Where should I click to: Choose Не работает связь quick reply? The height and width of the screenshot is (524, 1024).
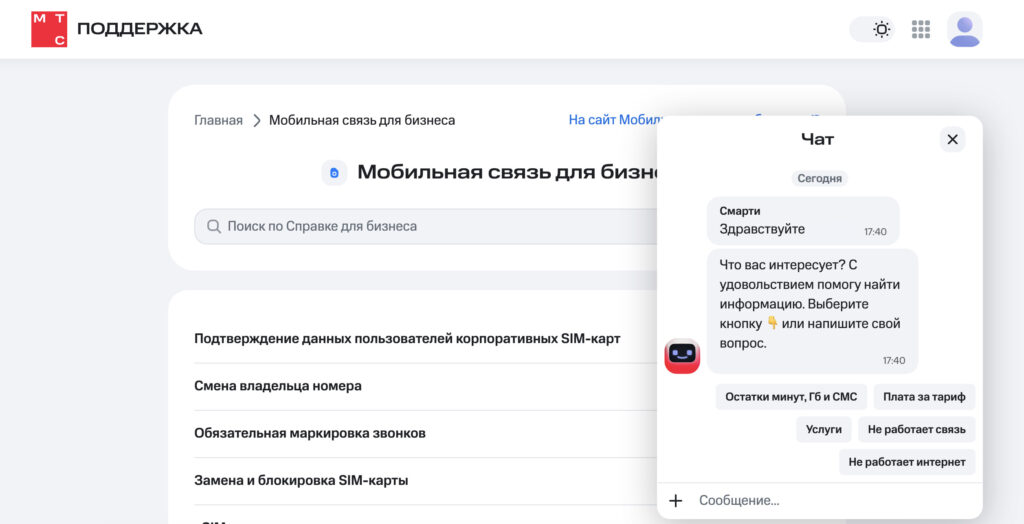[916, 429]
